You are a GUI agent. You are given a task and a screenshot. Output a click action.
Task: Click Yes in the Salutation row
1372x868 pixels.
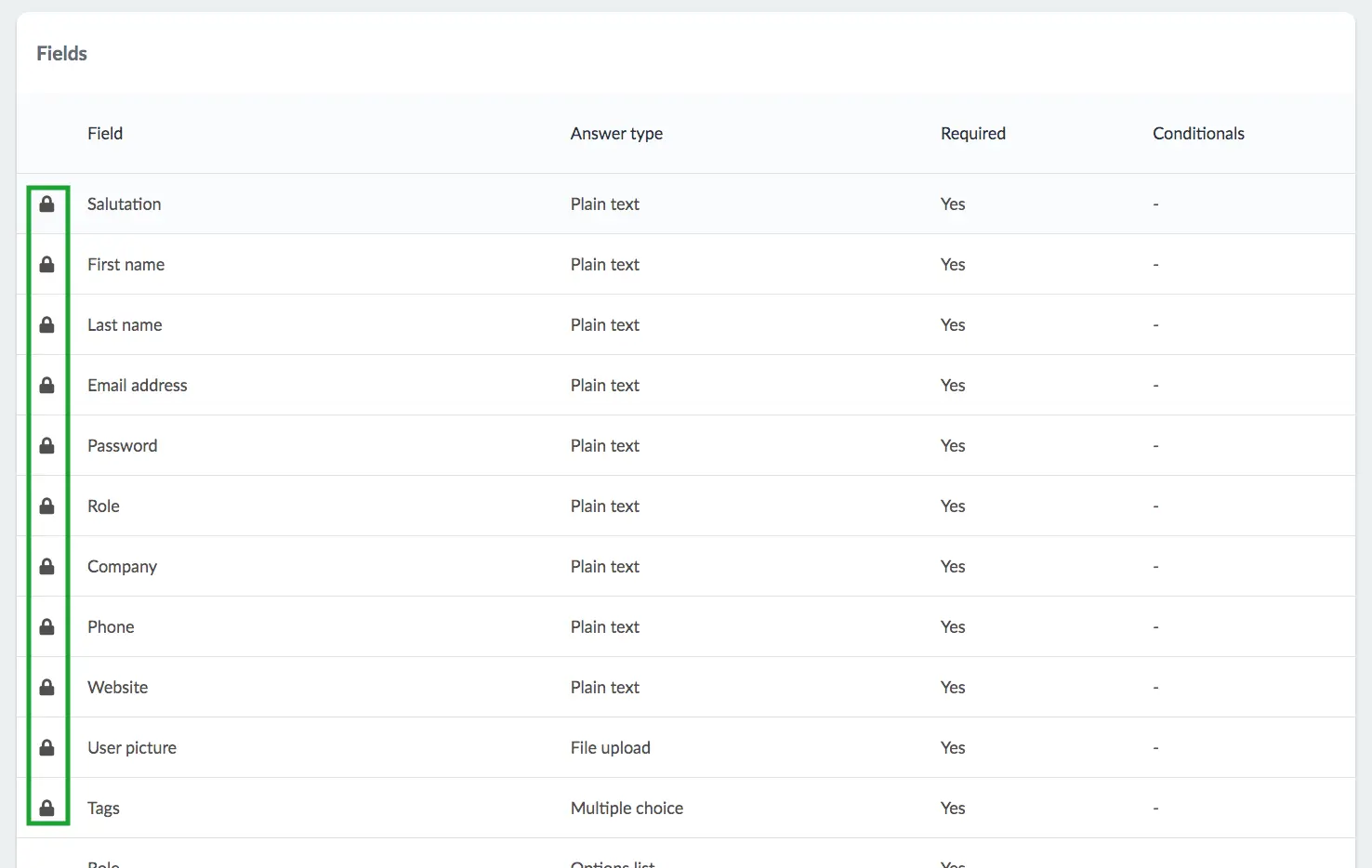(x=953, y=204)
